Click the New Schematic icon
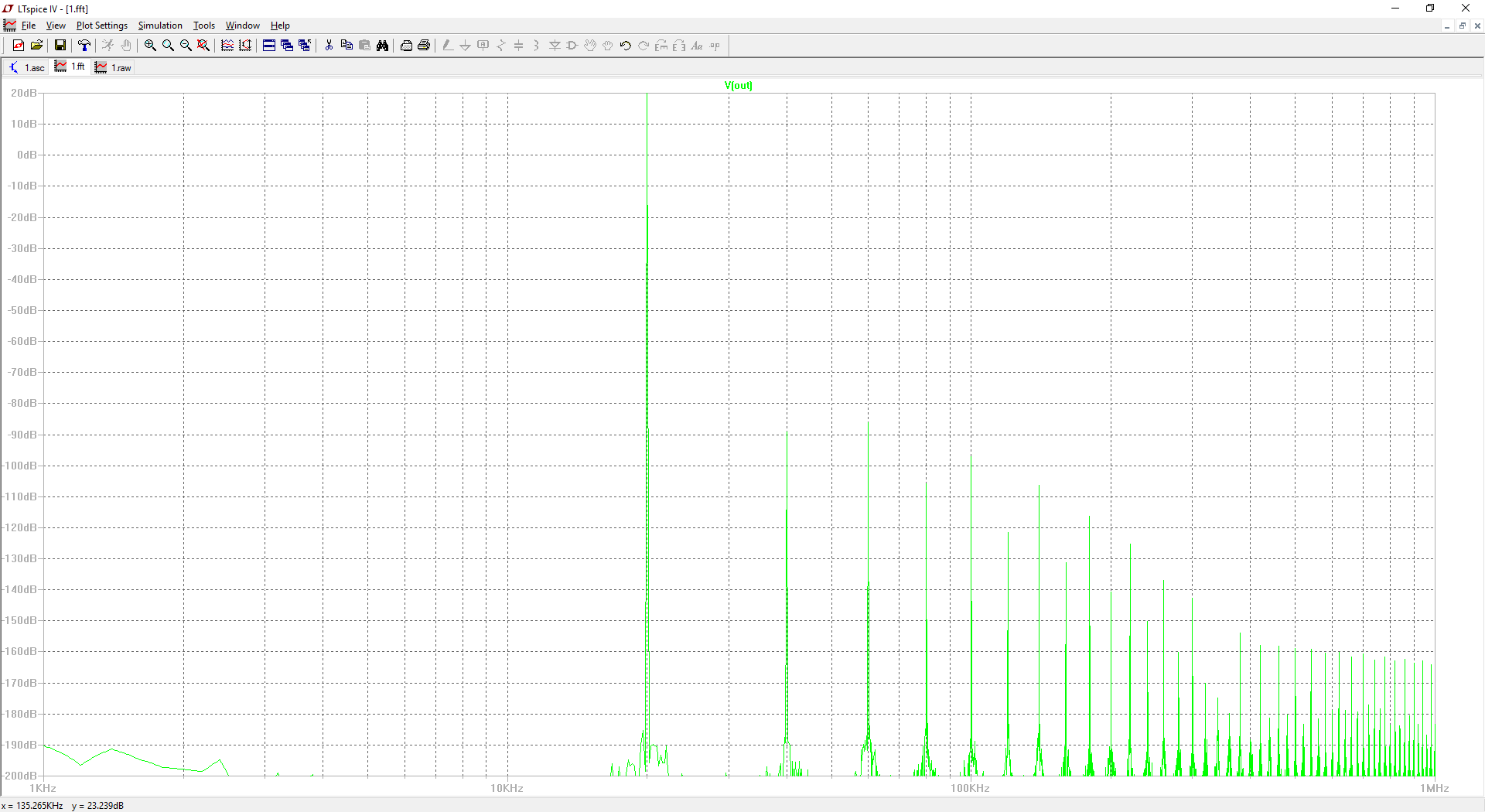1485x812 pixels. (19, 46)
